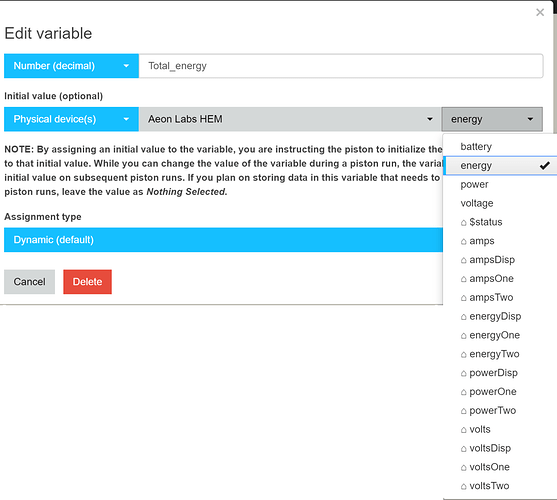Select the $status attribute with home icon
Screen dimensions: 557x500
(500, 222)
